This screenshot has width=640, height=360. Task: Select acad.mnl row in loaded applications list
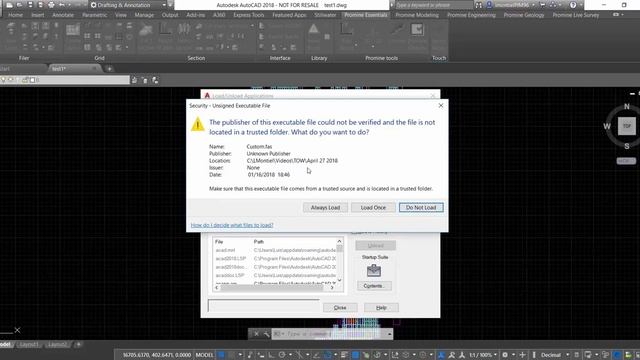tap(276, 250)
